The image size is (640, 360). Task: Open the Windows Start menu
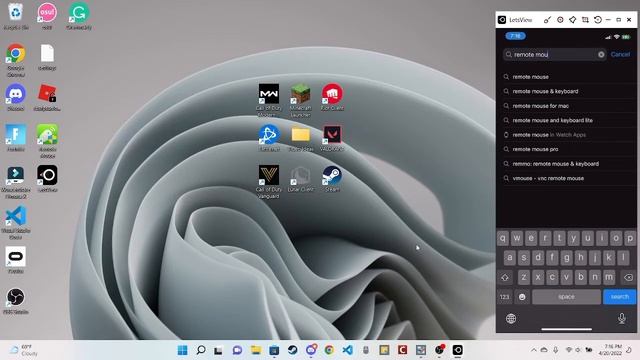[x=182, y=350]
